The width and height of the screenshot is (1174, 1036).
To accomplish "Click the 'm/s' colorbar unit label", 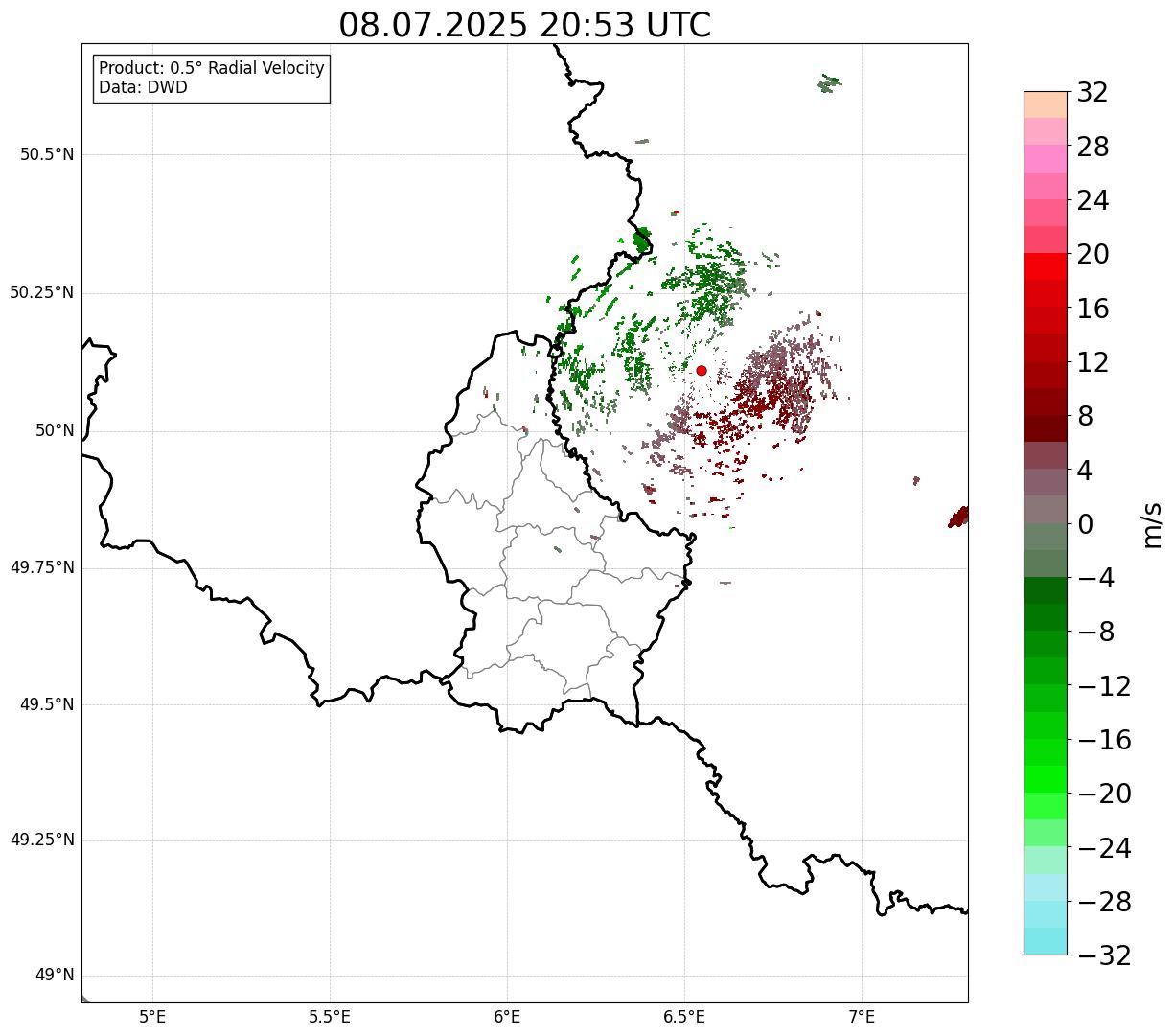I will (x=1153, y=524).
